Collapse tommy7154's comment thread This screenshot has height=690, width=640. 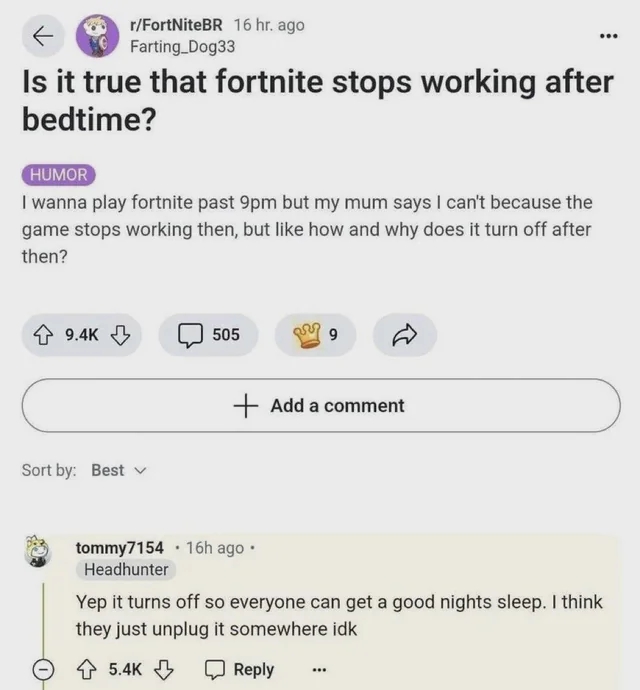43,670
